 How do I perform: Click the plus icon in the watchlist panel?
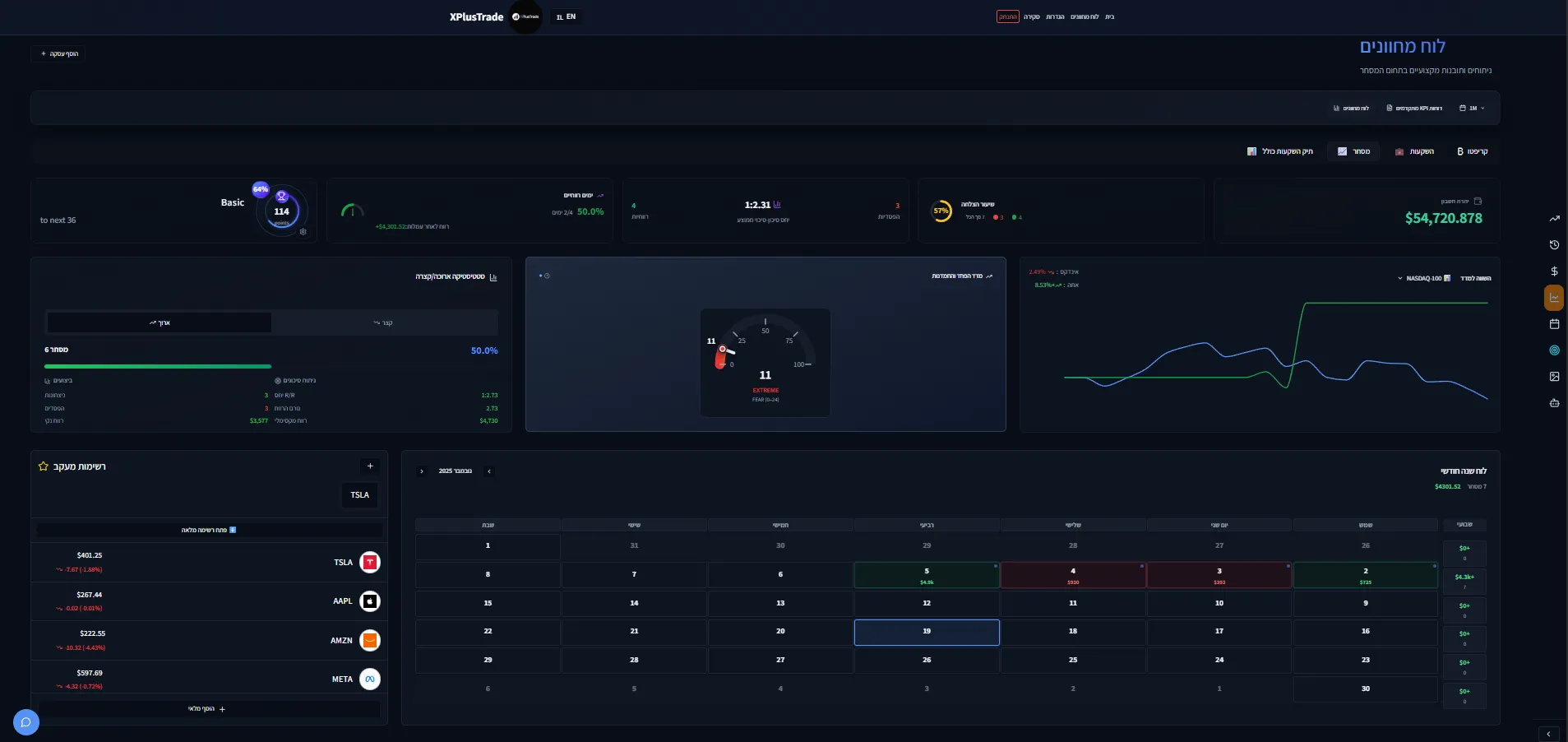tap(370, 466)
